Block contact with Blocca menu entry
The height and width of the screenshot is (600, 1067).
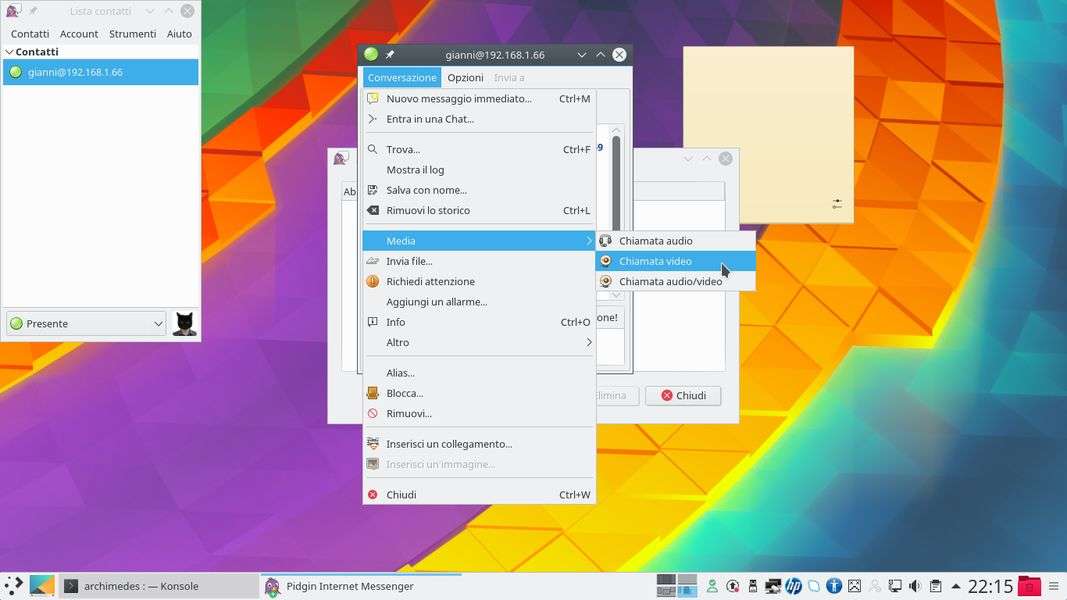coord(404,393)
